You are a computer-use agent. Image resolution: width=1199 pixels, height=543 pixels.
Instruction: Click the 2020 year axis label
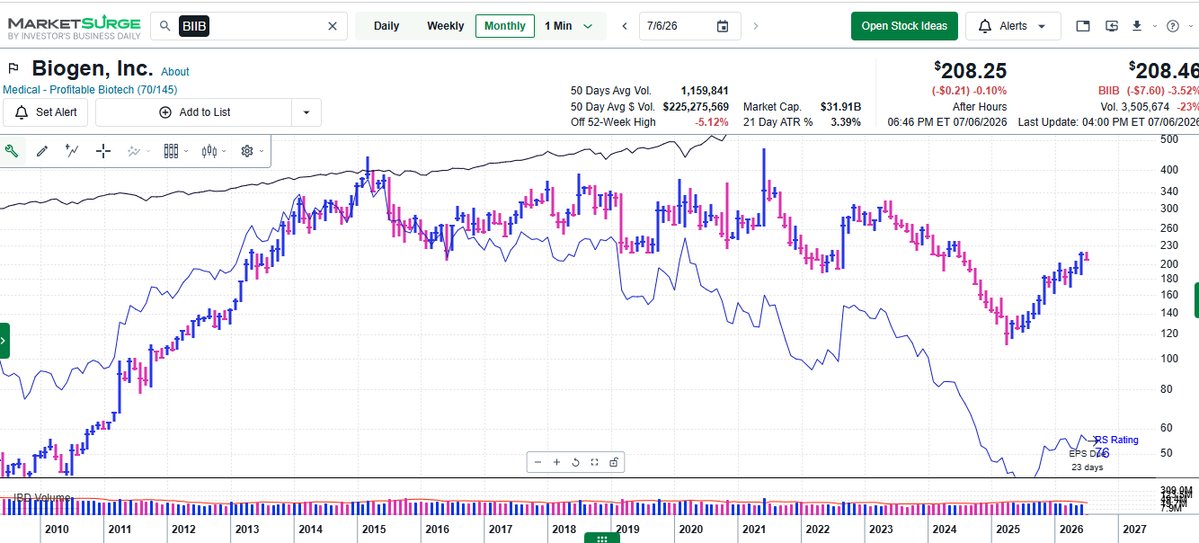pos(690,529)
